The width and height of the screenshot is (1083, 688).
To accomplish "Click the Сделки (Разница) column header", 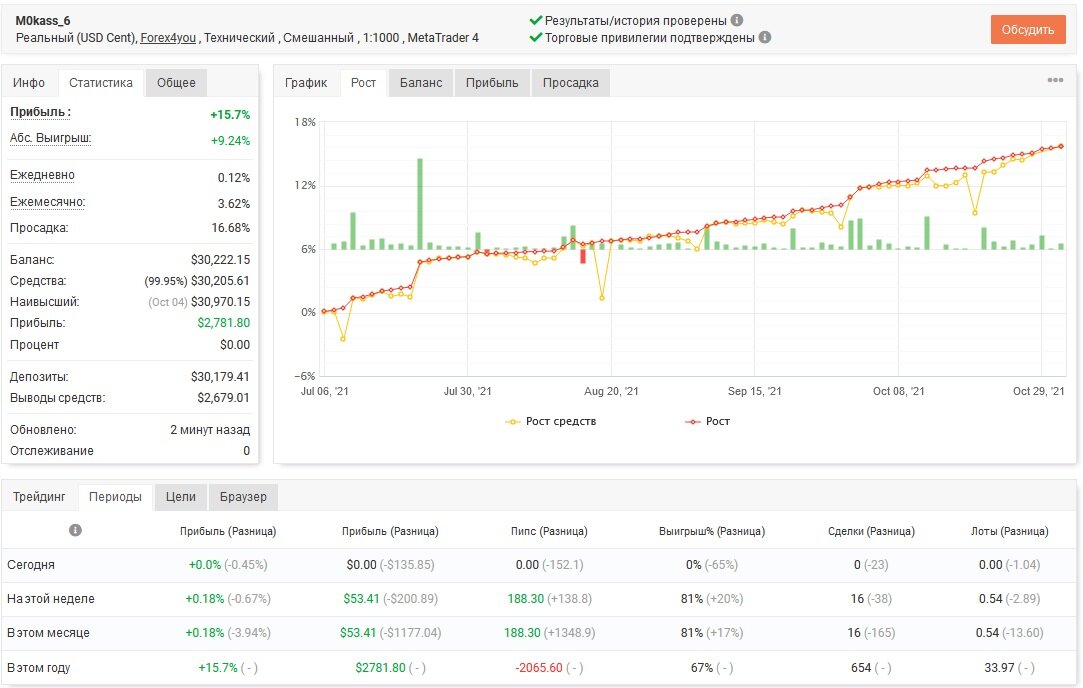I will [871, 531].
